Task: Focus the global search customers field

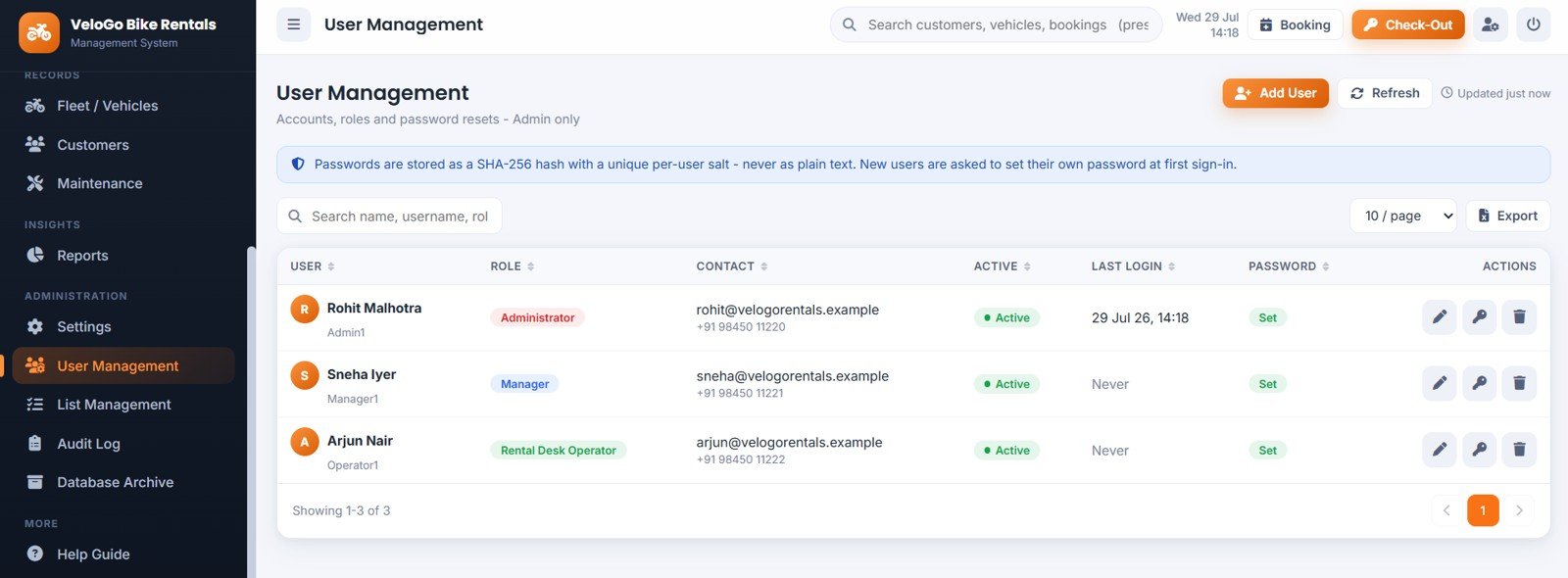Action: pyautogui.click(x=997, y=24)
